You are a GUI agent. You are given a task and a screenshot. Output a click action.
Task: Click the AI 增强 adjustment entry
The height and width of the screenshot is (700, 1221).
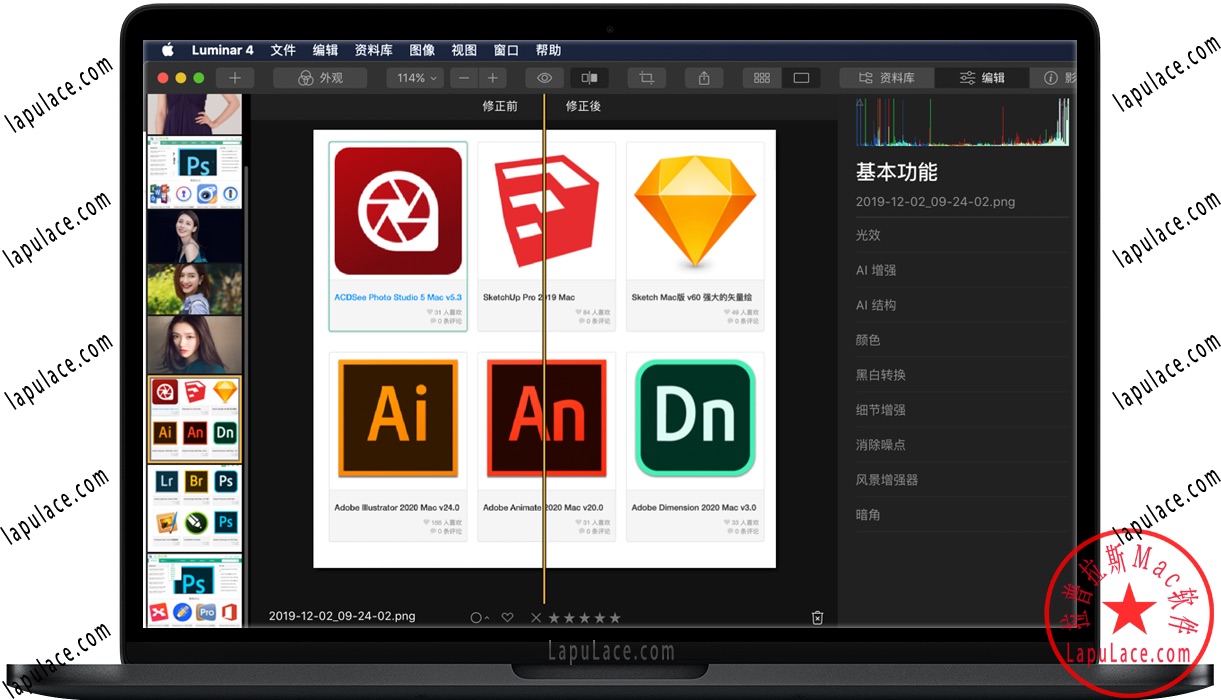(876, 269)
